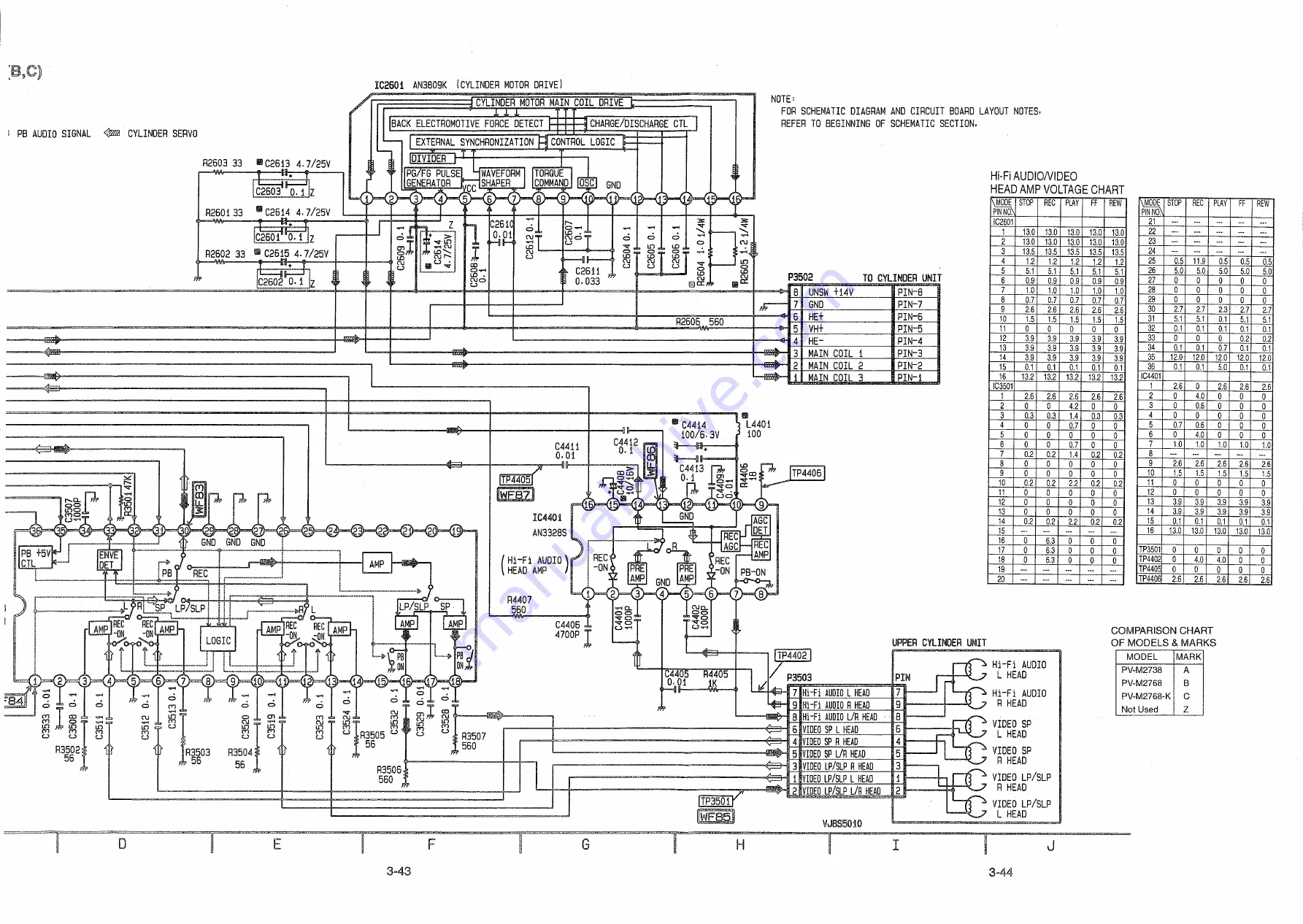Click the TP3501 test point box

tap(715, 801)
